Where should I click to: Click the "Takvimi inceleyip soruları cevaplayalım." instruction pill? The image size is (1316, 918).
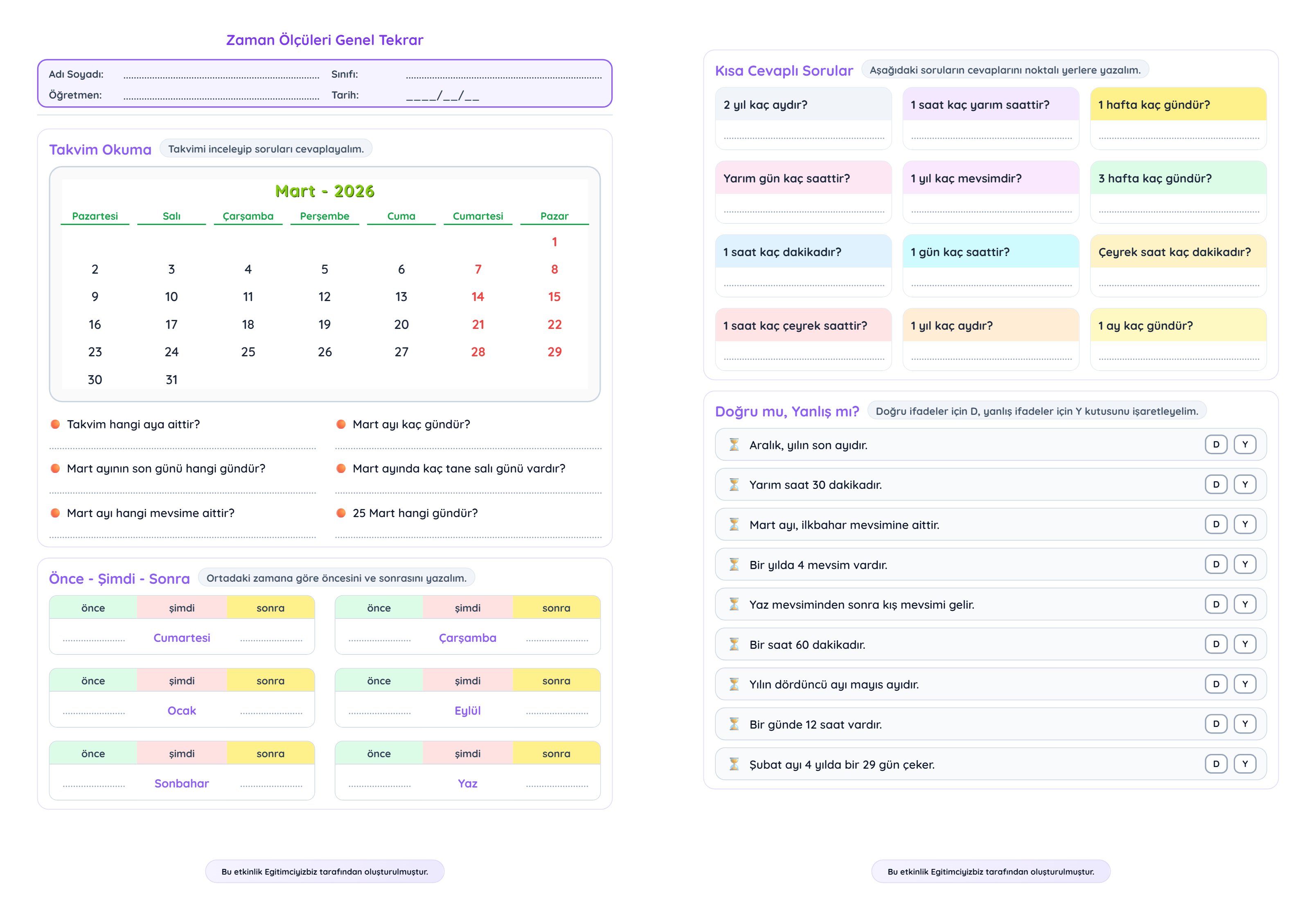pos(266,149)
